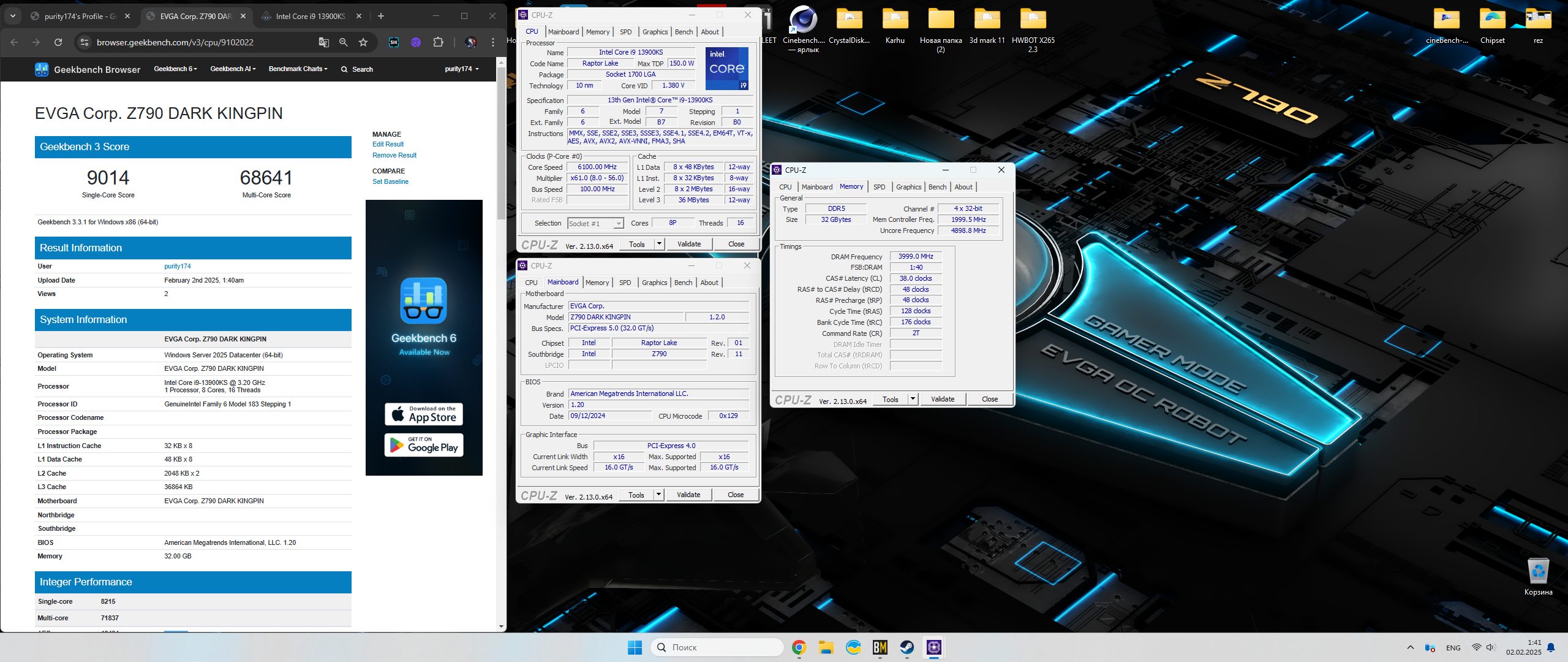The image size is (1568, 662).
Task: Show hidden system tray icons
Action: tap(1411, 648)
